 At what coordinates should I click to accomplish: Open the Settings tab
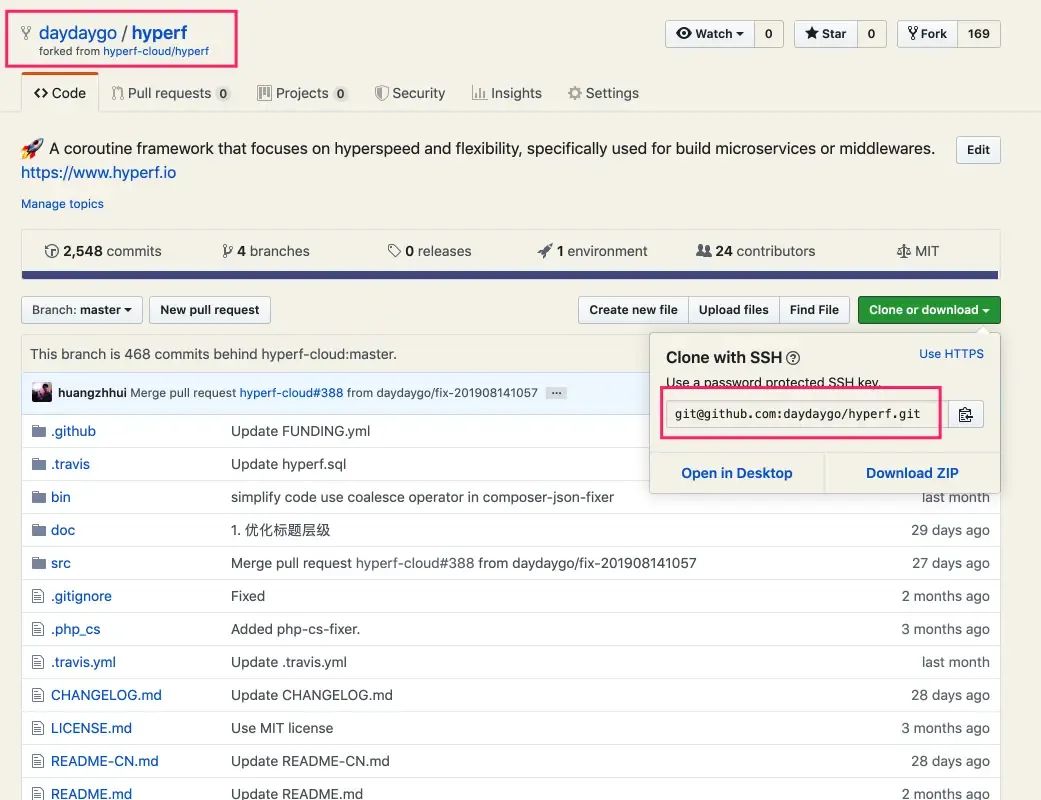pos(603,93)
